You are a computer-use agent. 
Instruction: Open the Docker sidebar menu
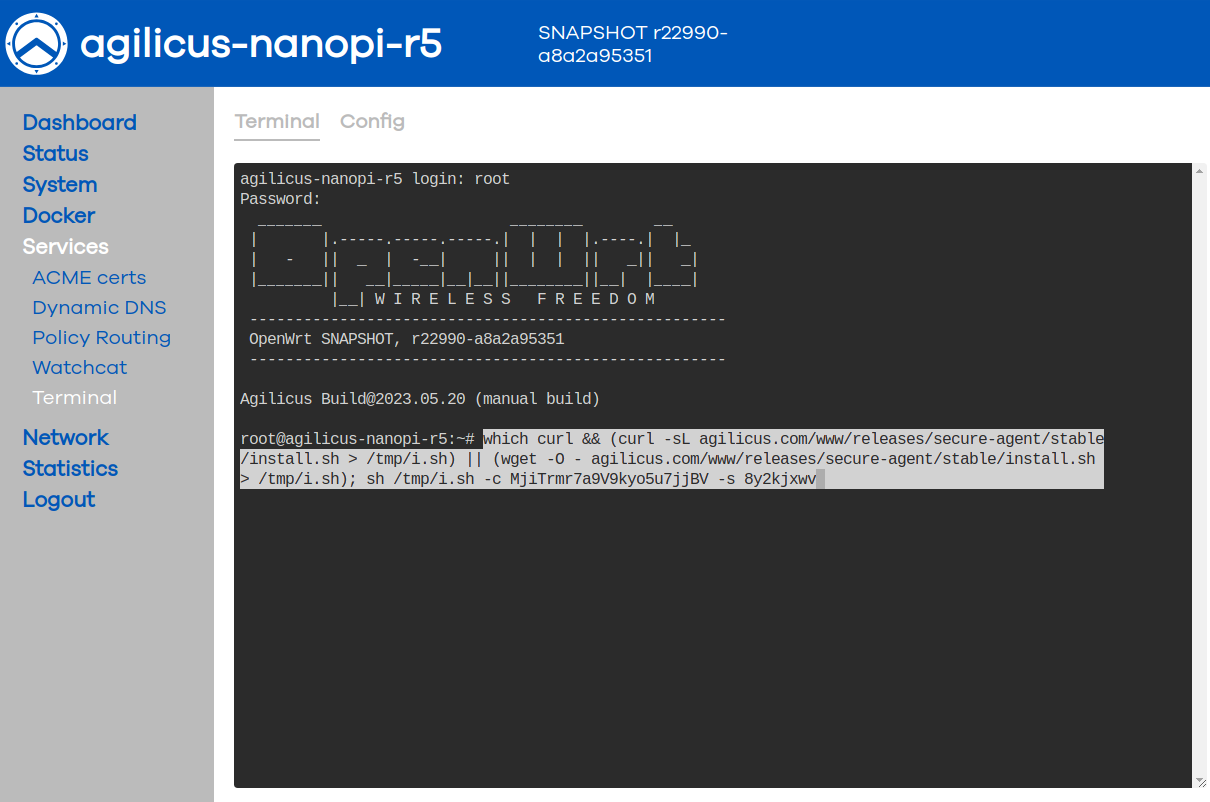59,215
